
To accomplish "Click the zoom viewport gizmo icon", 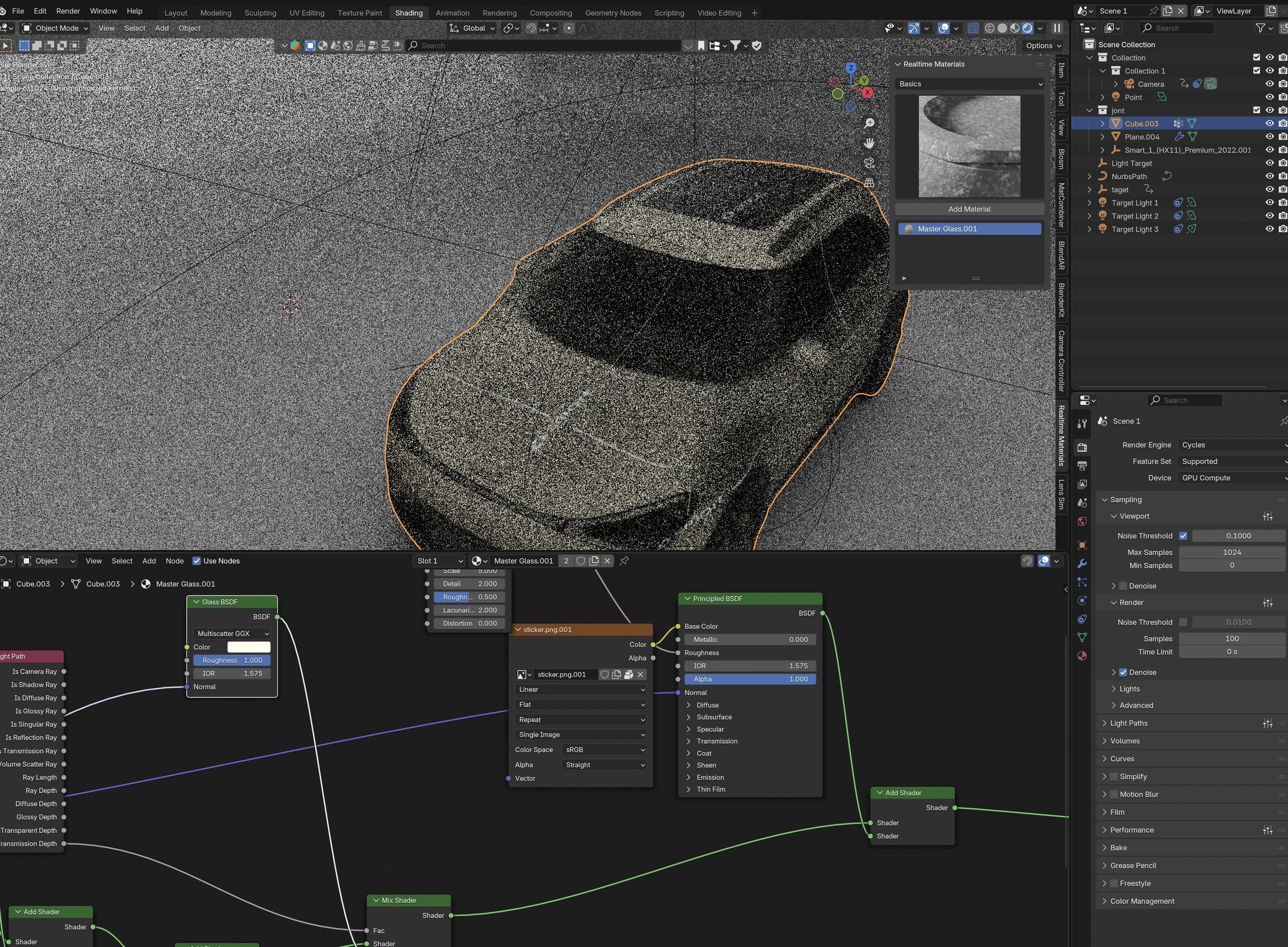I will tap(869, 124).
